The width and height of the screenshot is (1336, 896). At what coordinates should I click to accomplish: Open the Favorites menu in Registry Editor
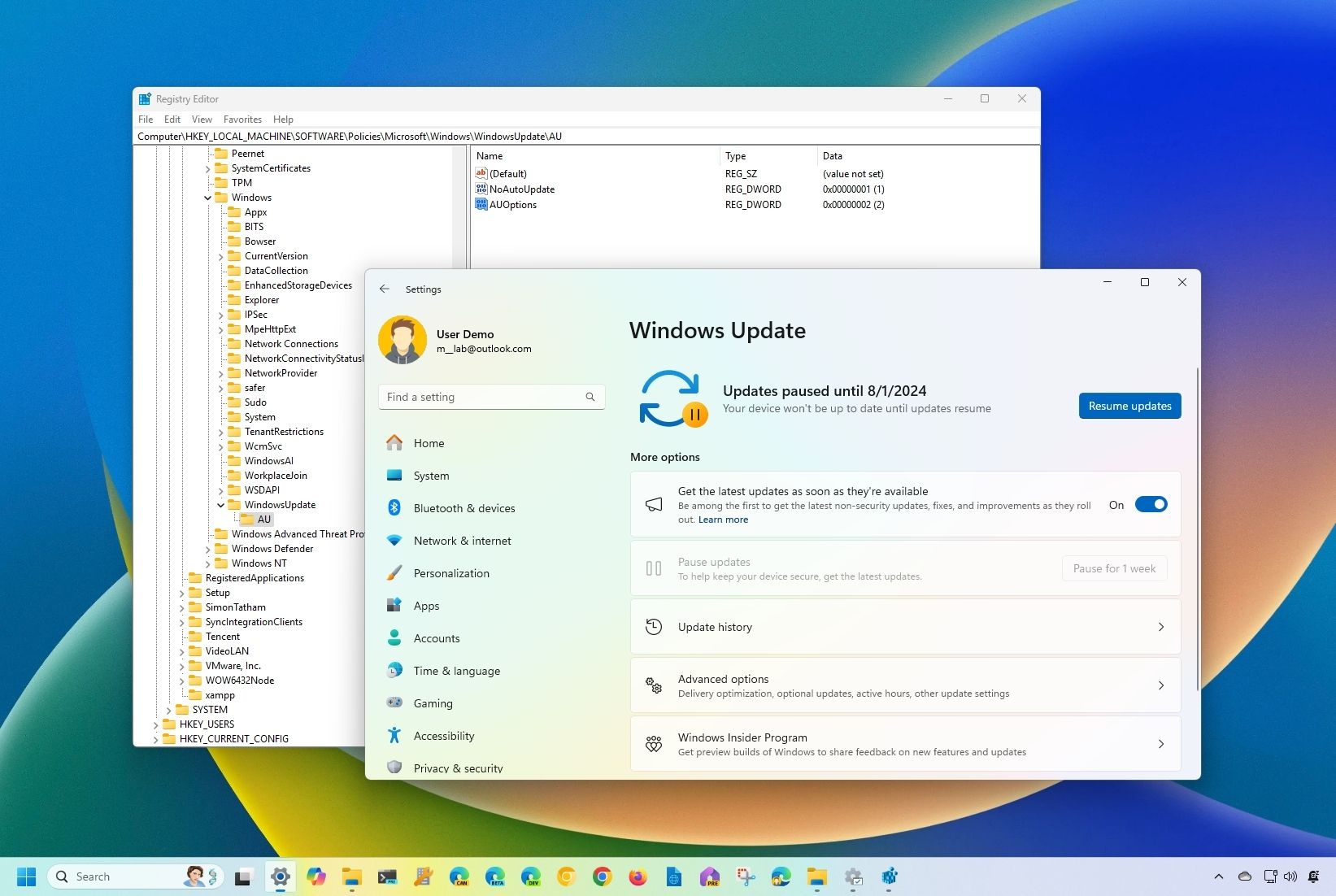coord(242,119)
